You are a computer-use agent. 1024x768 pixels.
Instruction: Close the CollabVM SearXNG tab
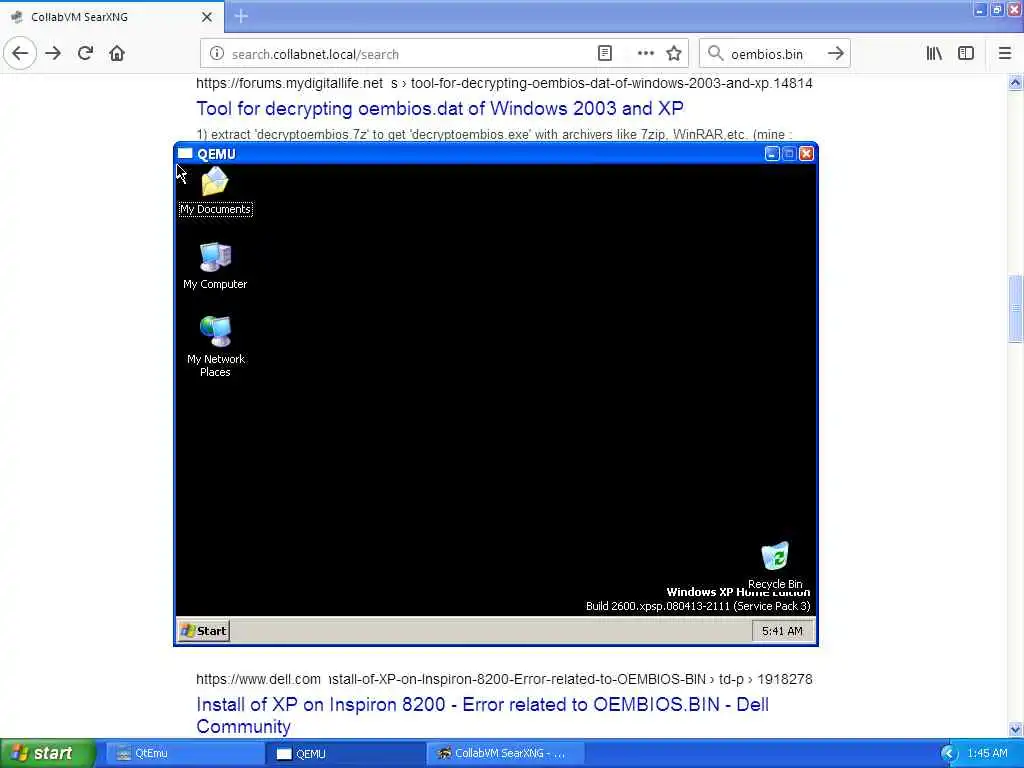[x=206, y=17]
